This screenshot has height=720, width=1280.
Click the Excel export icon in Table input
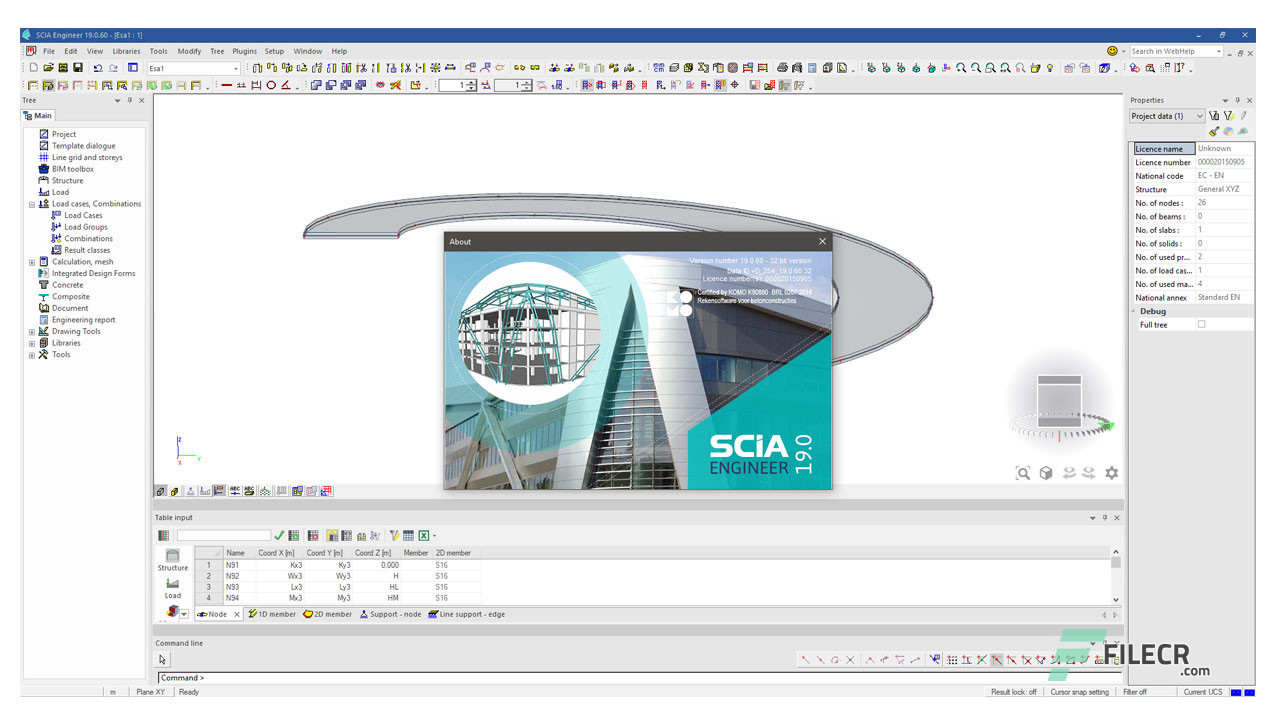pos(424,536)
